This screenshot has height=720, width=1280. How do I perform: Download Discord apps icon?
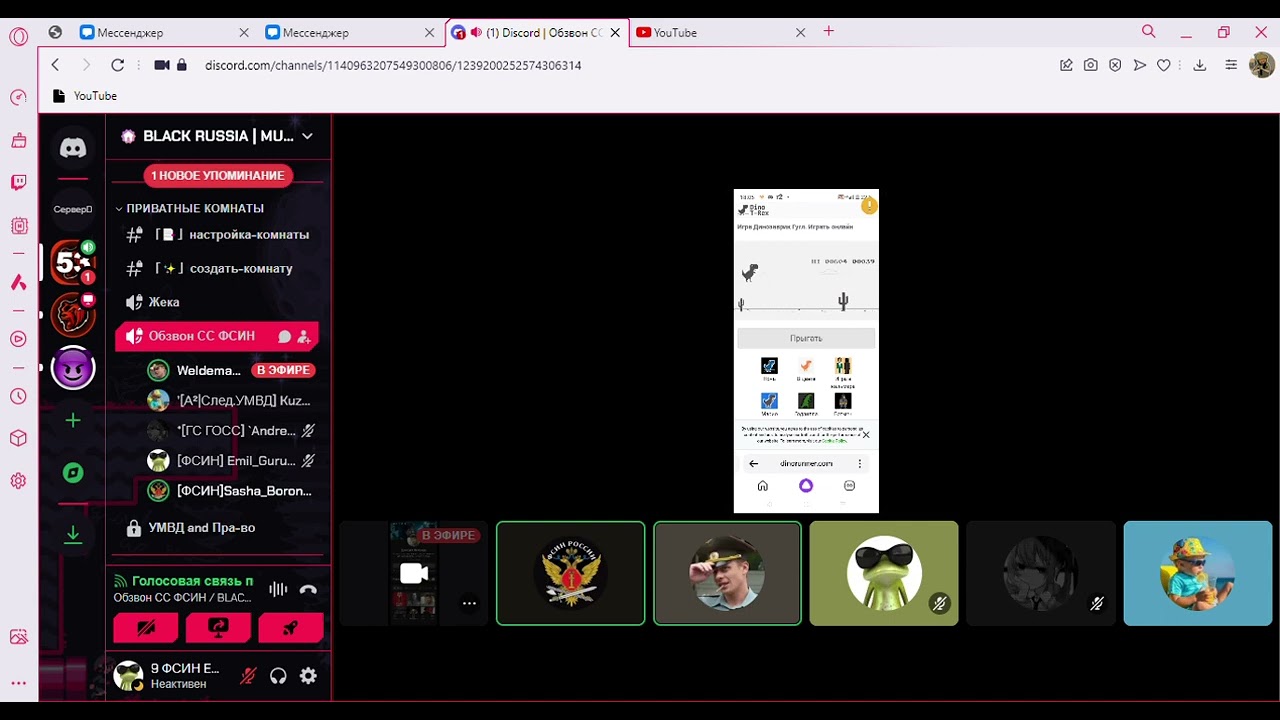[73, 535]
